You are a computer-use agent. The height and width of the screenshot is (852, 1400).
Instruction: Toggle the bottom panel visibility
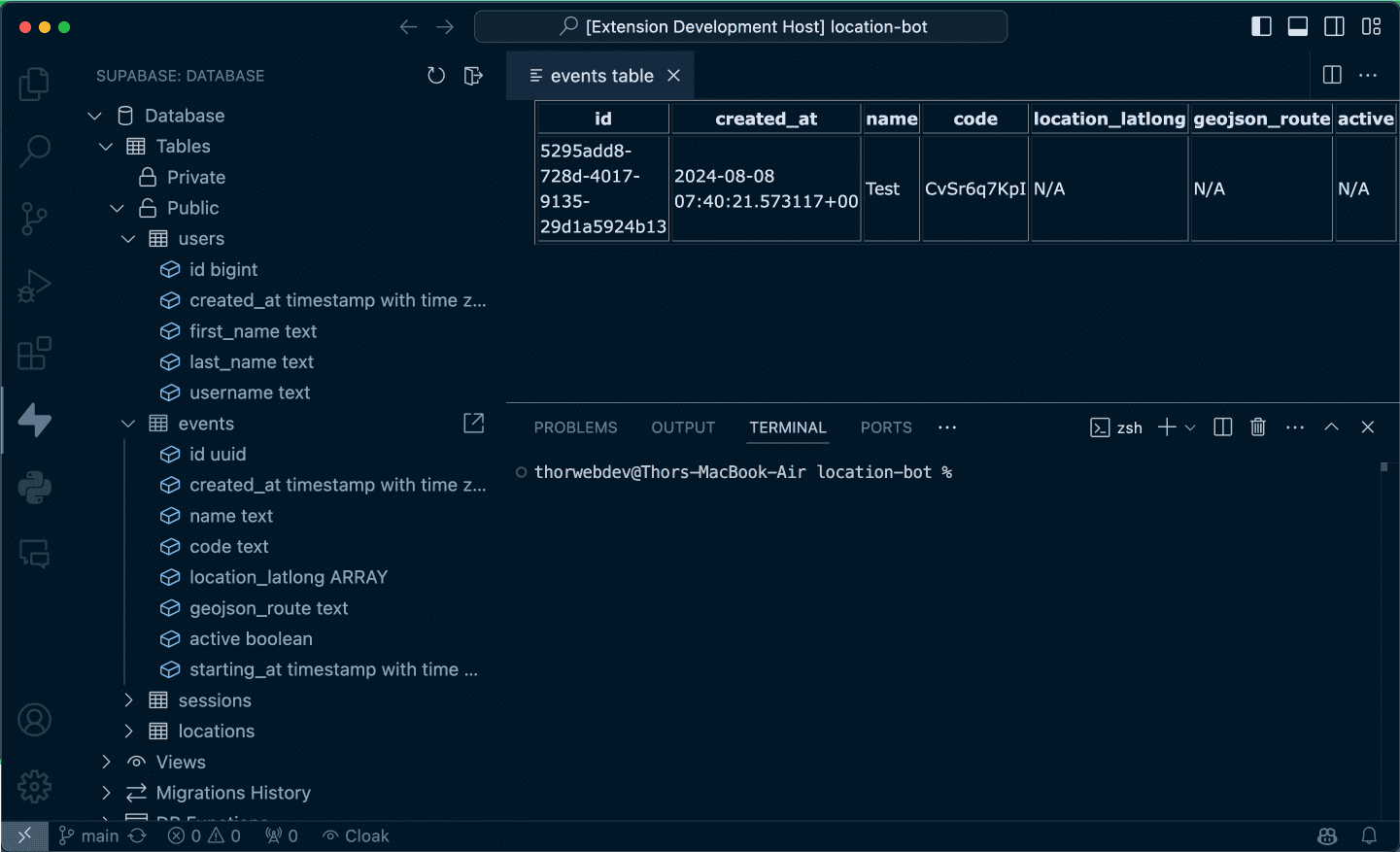(x=1297, y=26)
